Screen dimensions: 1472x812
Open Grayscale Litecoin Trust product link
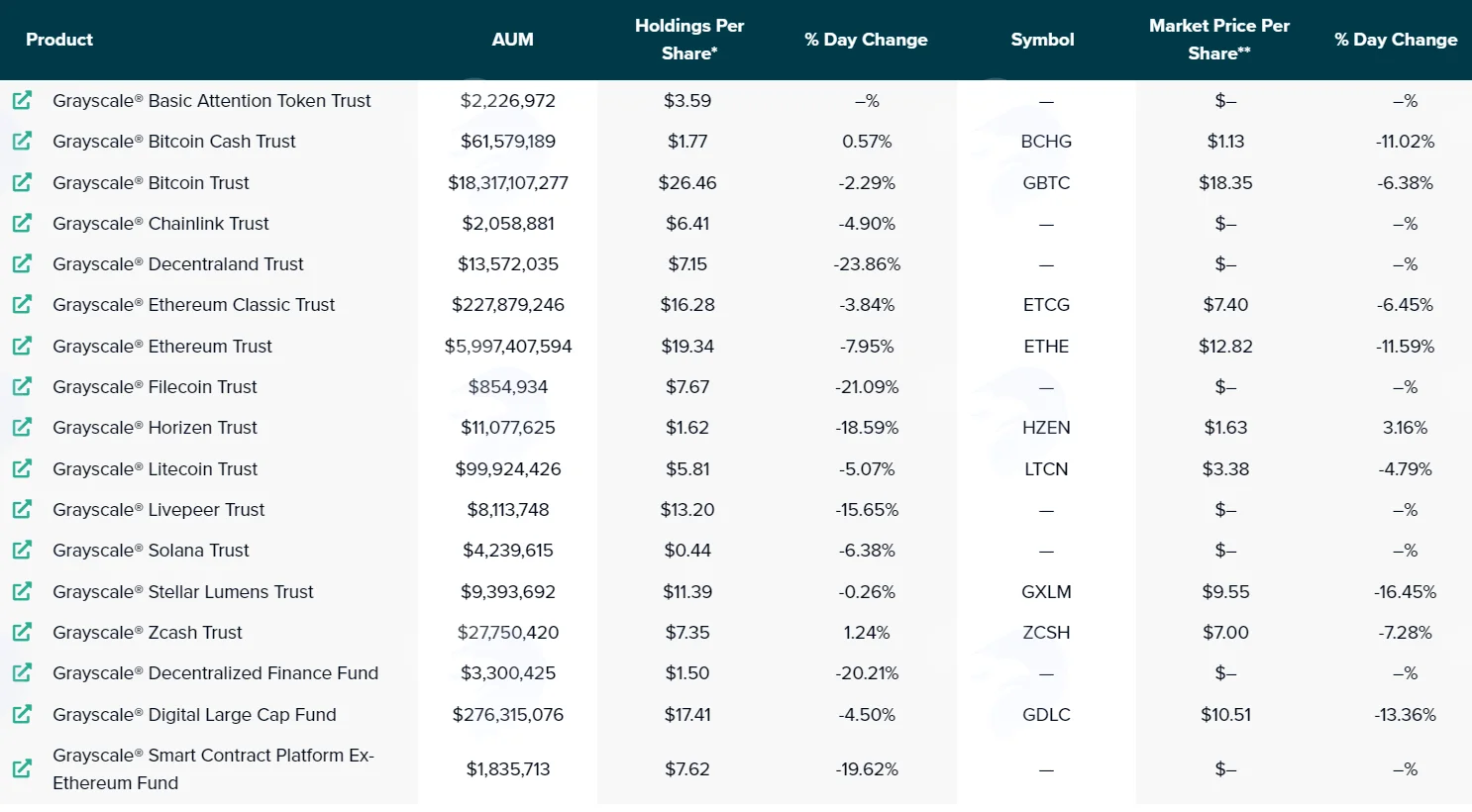pyautogui.click(x=155, y=468)
